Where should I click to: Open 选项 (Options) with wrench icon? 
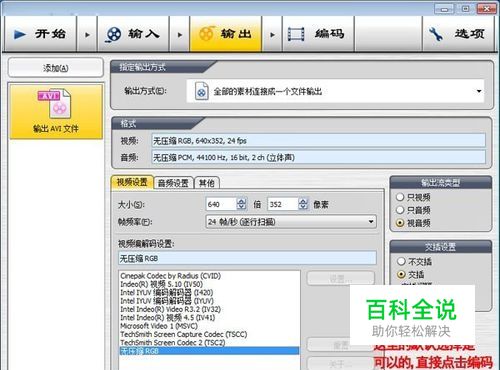(x=458, y=34)
